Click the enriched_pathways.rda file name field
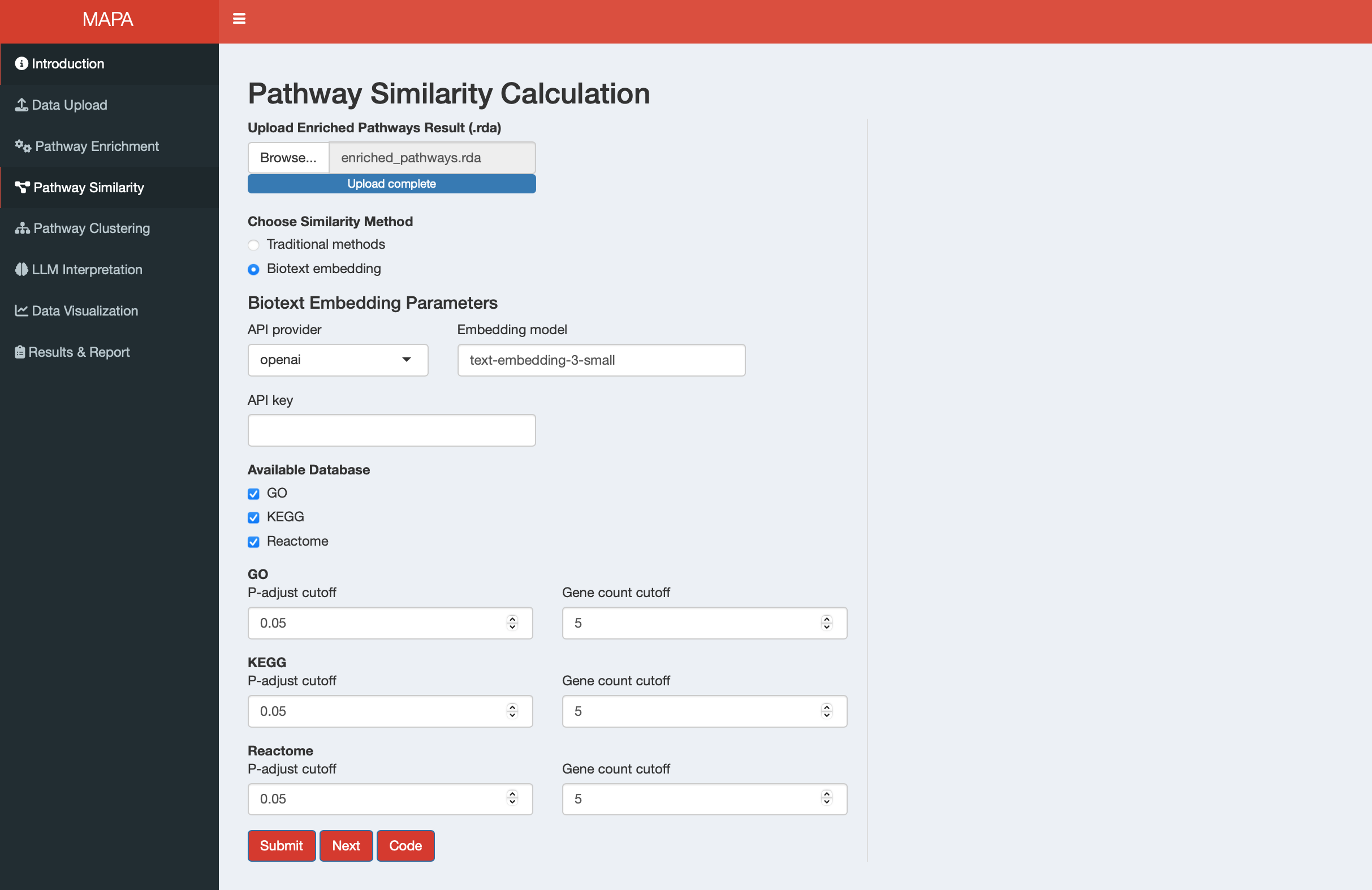Screen dimensions: 1372x890 click(x=432, y=158)
